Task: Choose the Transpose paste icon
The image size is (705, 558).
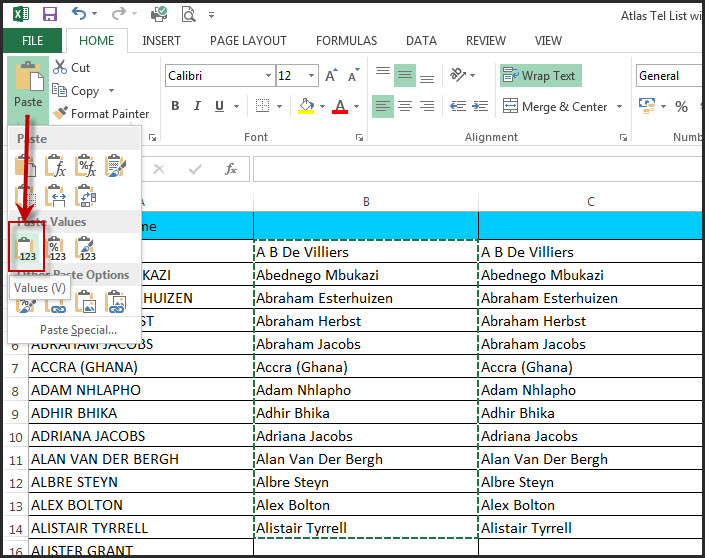Action: click(86, 195)
